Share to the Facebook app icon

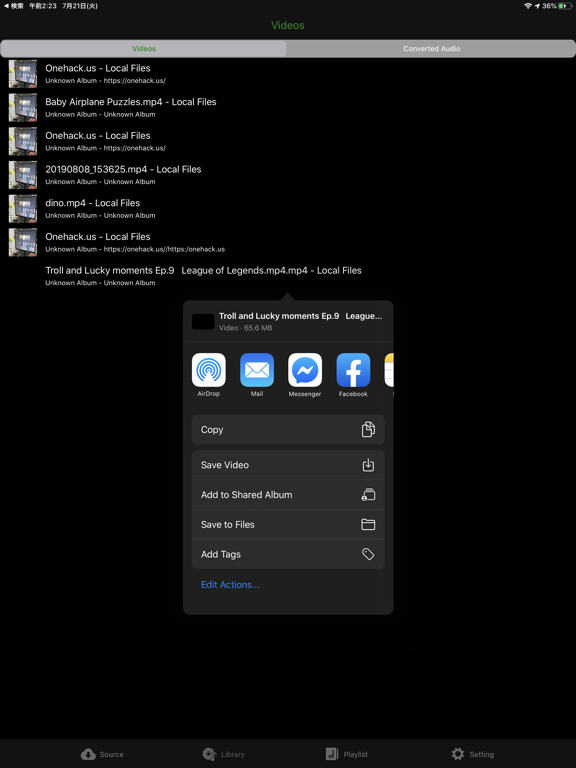click(x=353, y=370)
